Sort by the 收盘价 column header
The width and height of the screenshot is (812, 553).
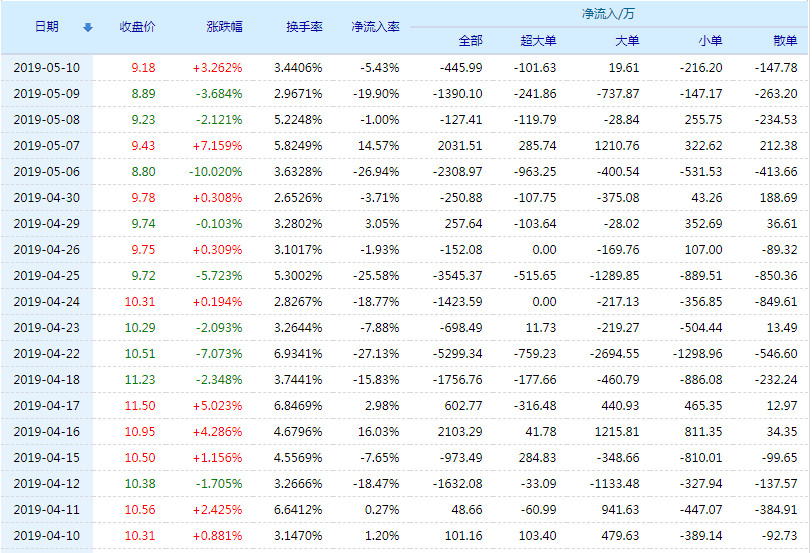(137, 27)
